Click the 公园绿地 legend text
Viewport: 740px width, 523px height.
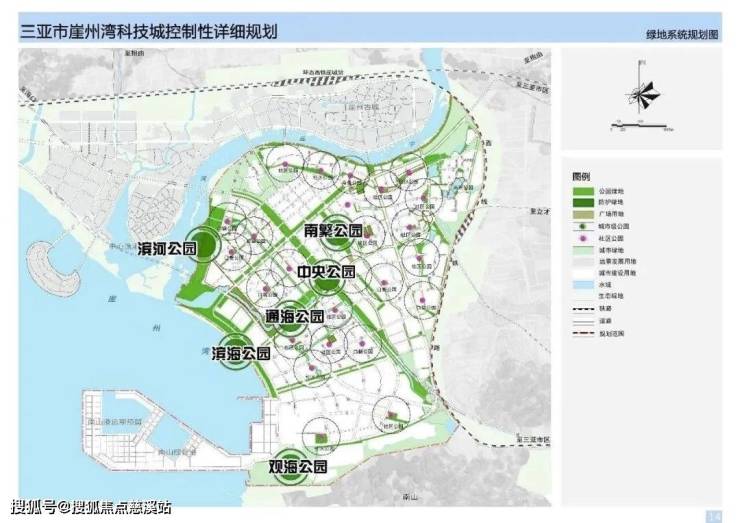(x=611, y=191)
